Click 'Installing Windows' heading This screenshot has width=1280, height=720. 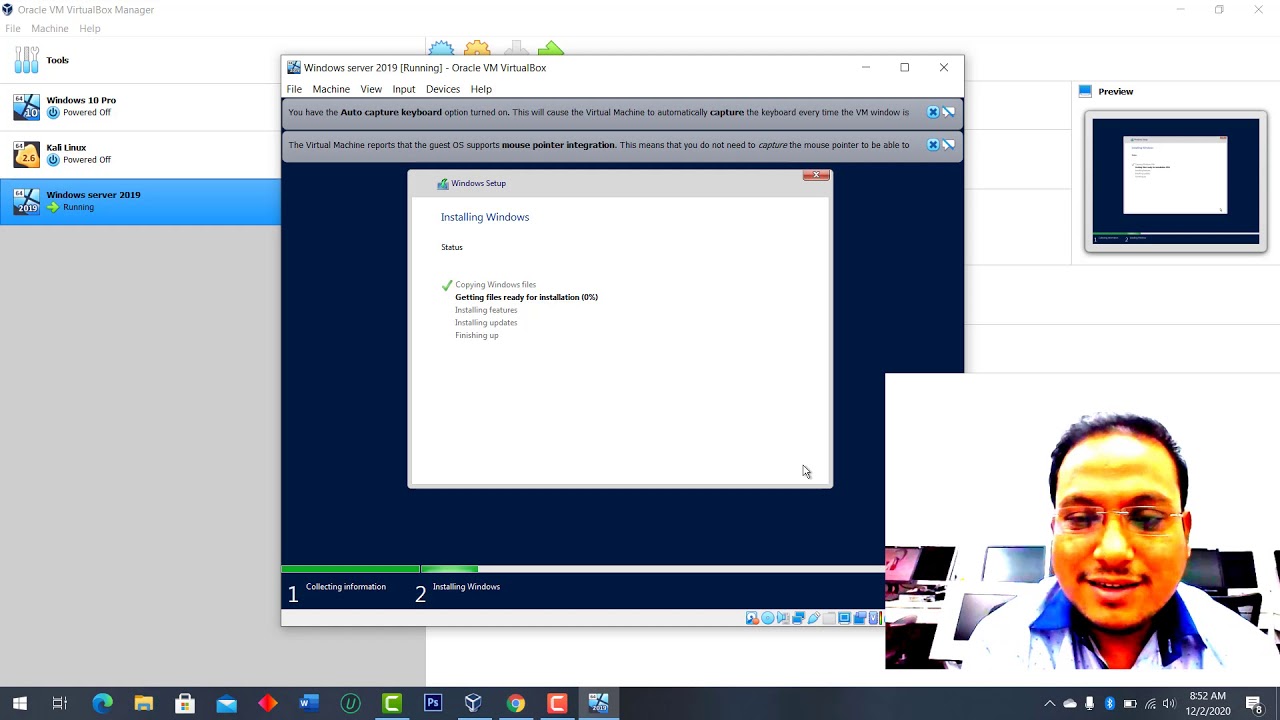[x=485, y=217]
